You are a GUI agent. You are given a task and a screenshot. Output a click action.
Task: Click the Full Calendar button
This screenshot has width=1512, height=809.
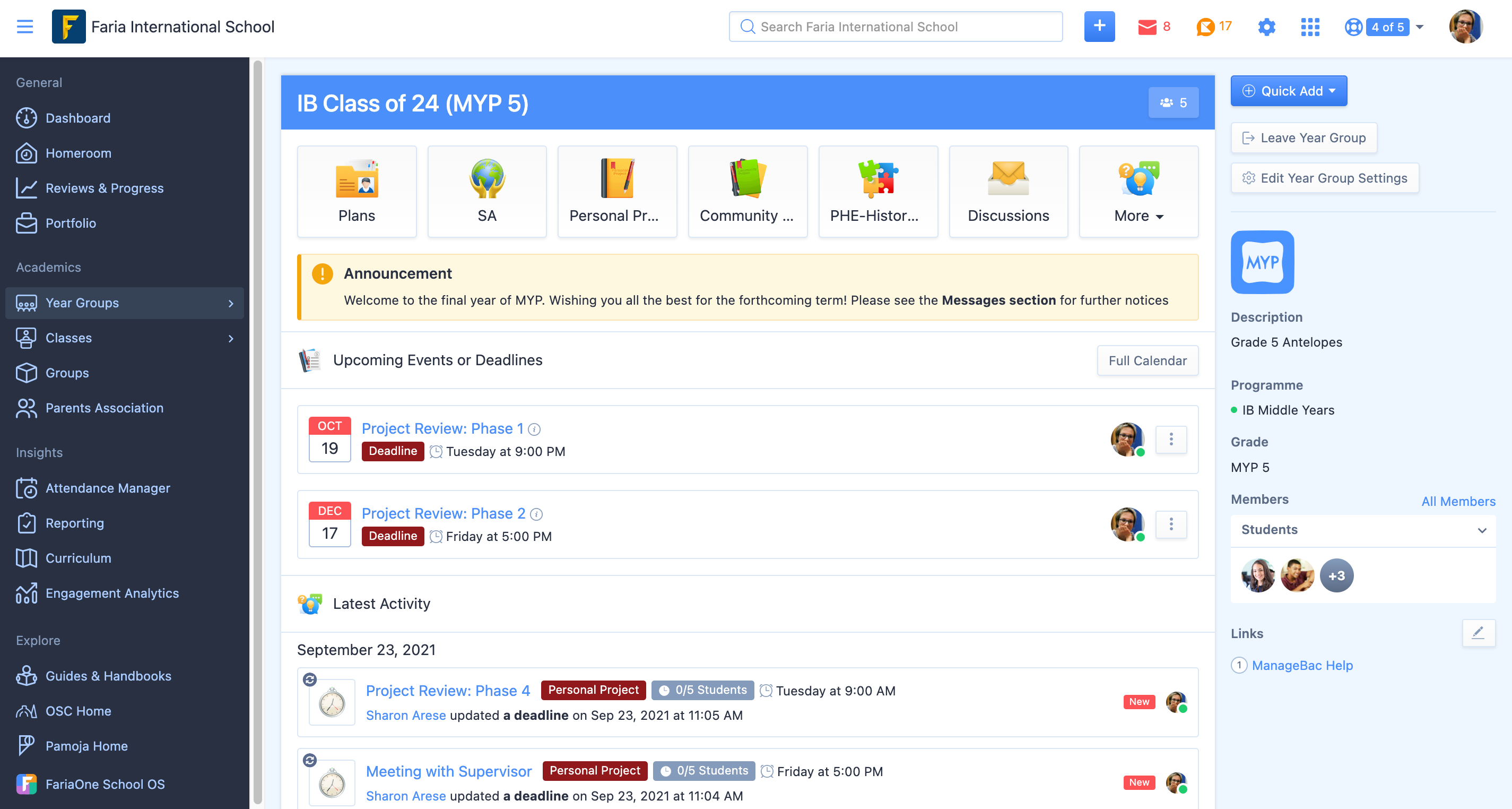[1147, 361]
